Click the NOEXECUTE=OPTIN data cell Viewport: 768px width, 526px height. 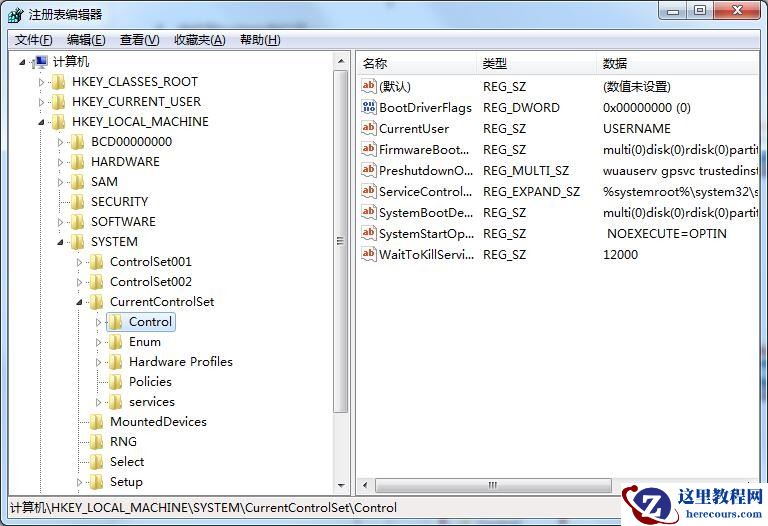click(667, 234)
